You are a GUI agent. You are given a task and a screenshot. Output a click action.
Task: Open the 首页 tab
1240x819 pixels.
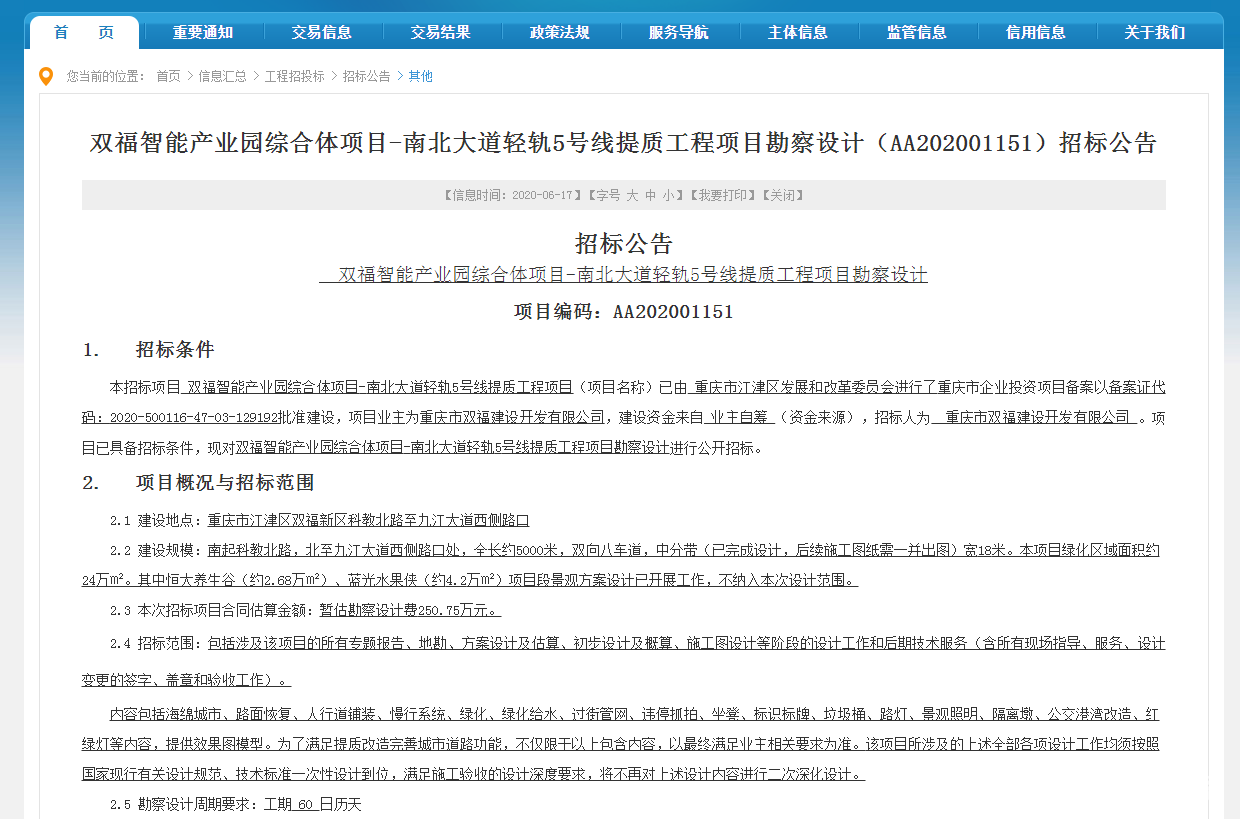[x=84, y=33]
